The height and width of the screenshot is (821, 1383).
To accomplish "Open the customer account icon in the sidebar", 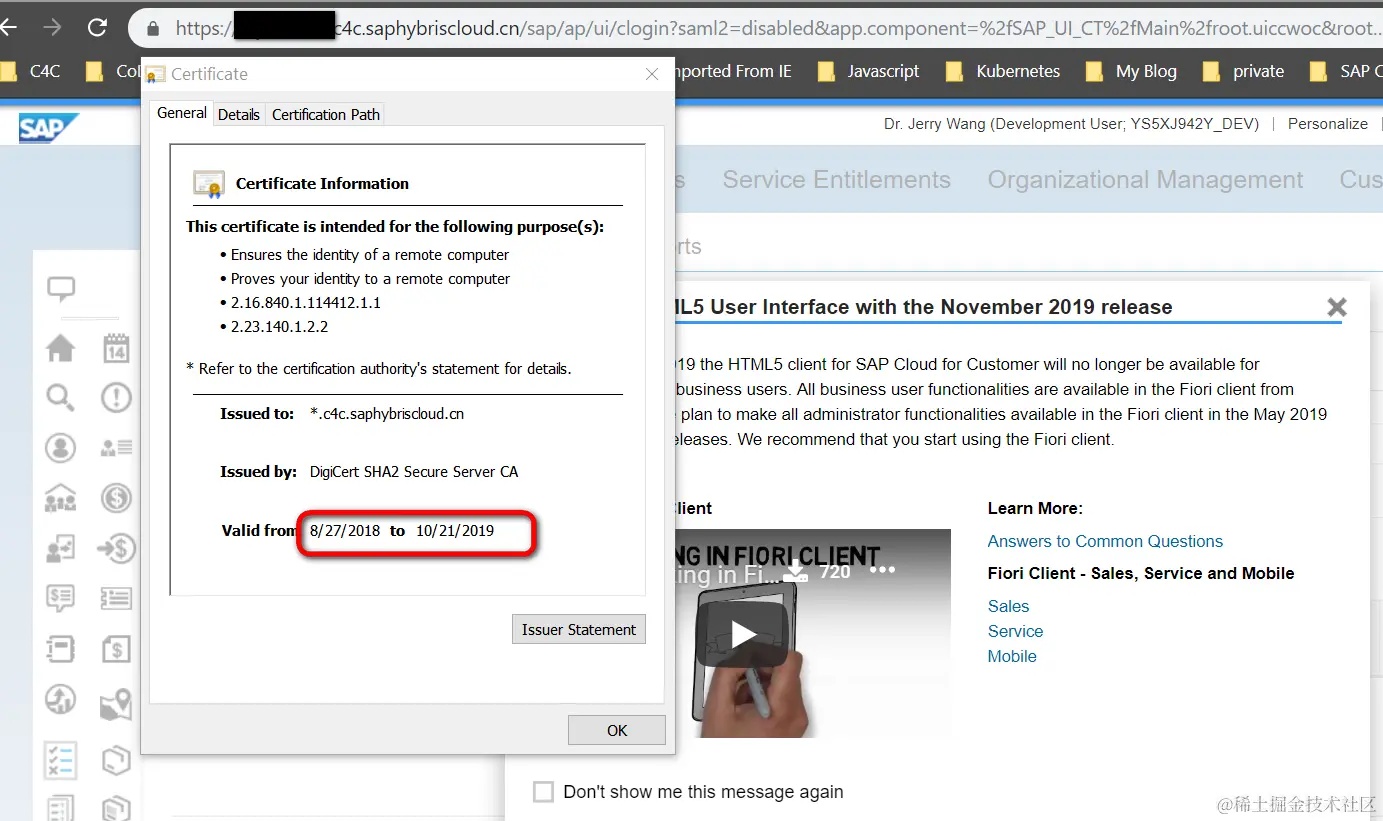I will tap(60, 448).
